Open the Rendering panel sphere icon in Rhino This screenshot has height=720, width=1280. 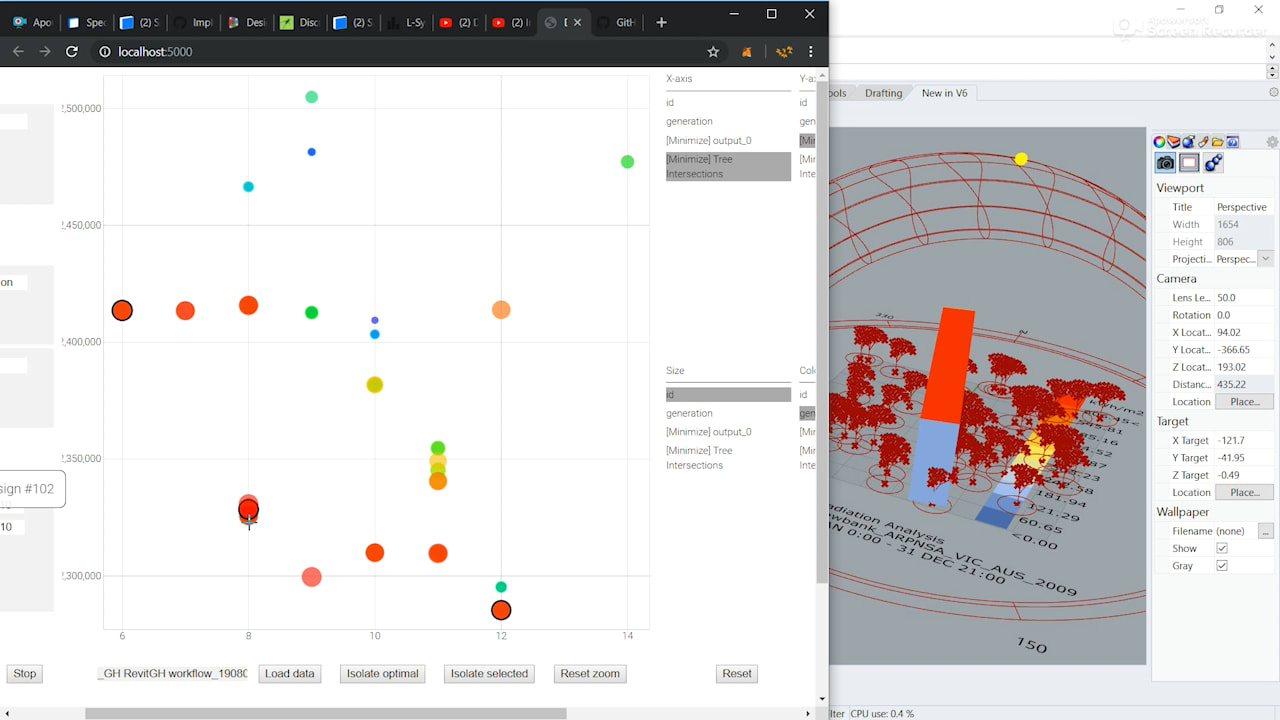pos(1189,142)
